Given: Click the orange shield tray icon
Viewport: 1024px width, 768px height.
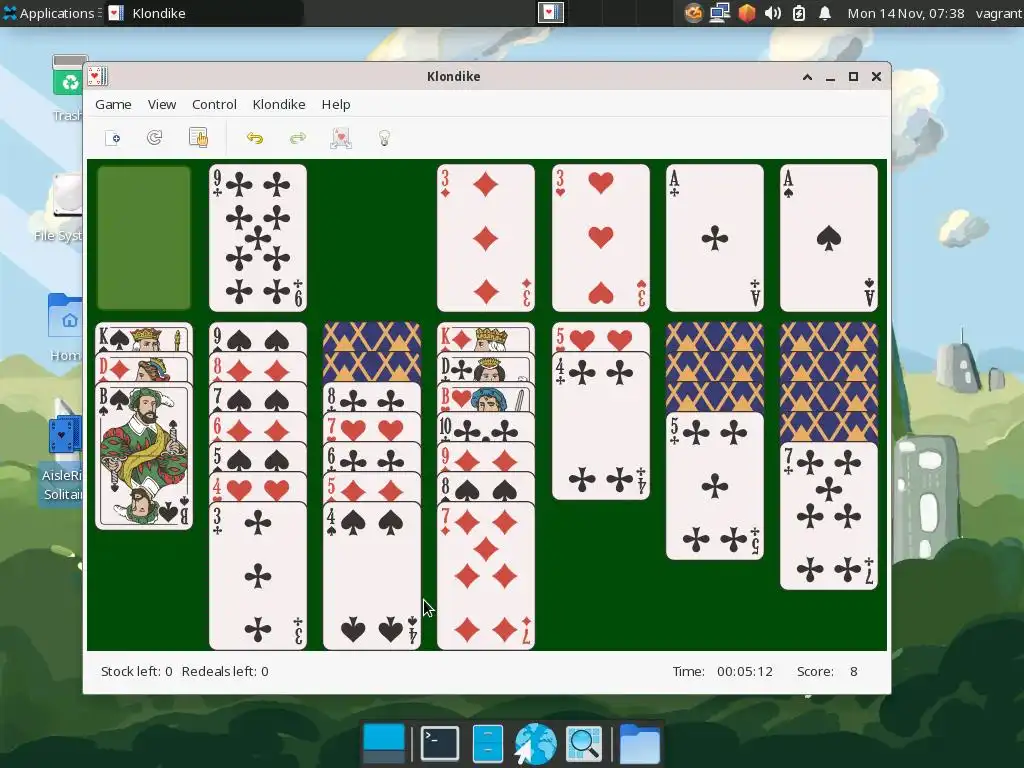Looking at the screenshot, I should 746,13.
